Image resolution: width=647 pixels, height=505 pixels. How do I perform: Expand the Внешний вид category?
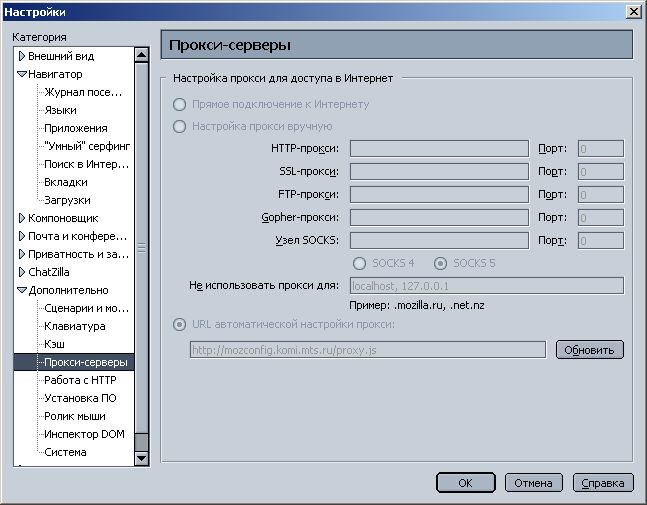(x=21, y=56)
